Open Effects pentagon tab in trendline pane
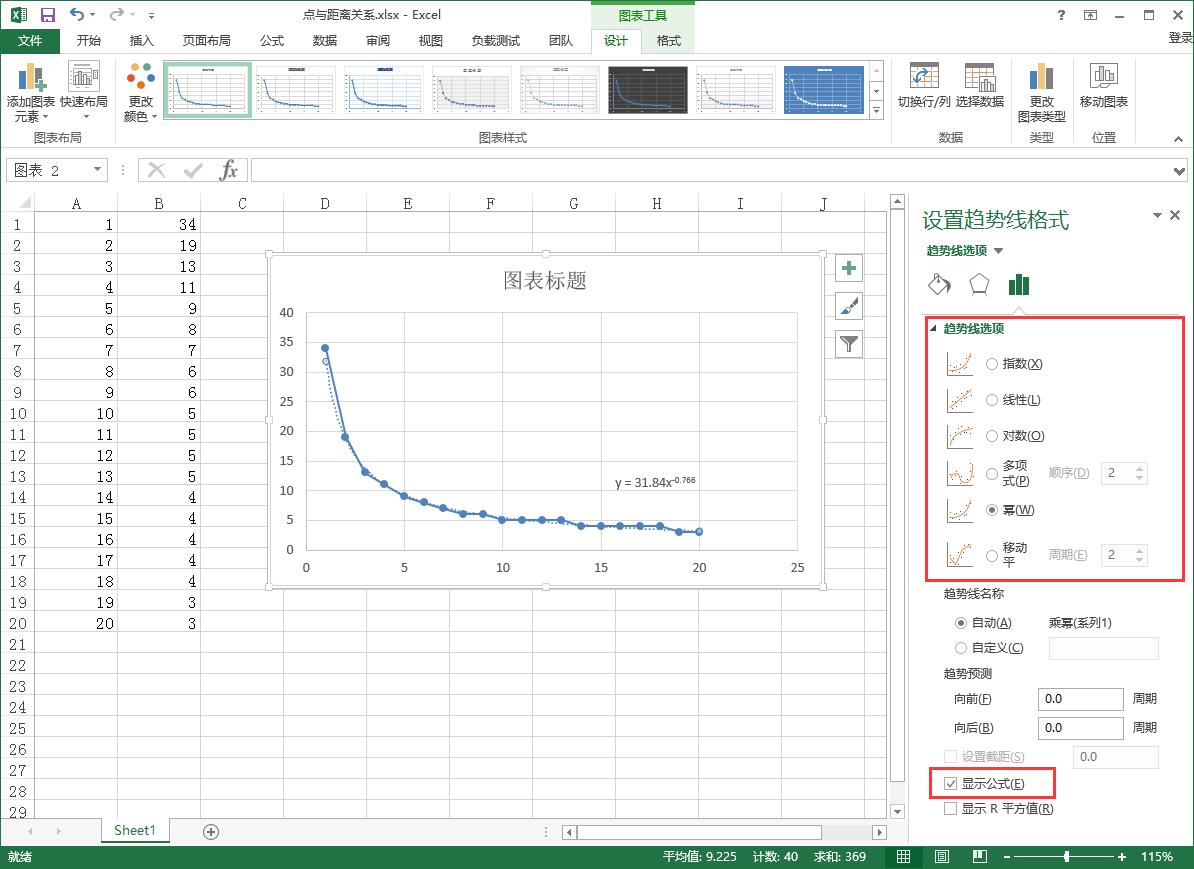The image size is (1194, 869). 979,285
